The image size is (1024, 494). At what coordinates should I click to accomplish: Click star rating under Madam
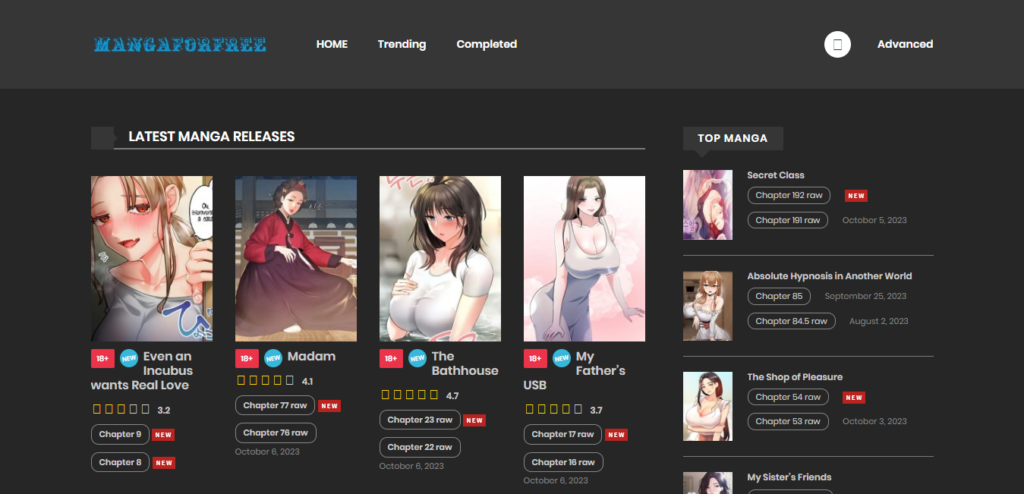[266, 381]
